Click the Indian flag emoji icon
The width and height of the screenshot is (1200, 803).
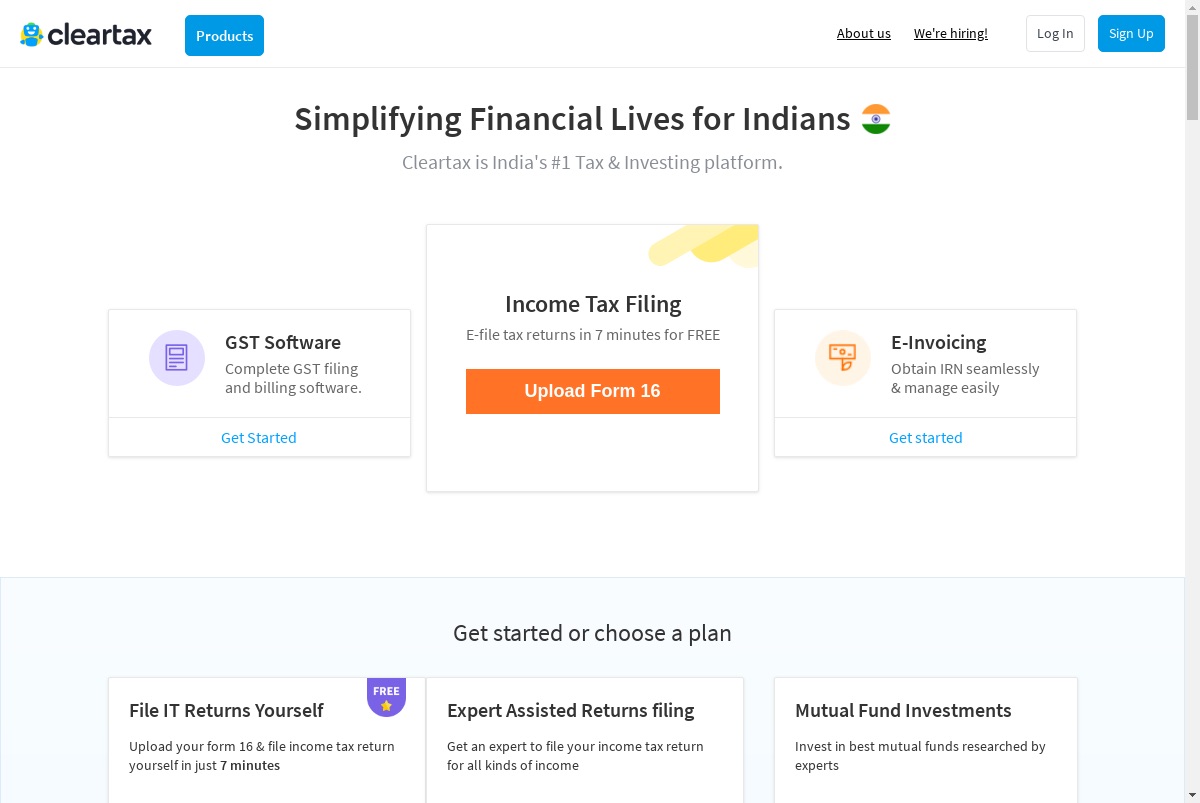[x=876, y=119]
